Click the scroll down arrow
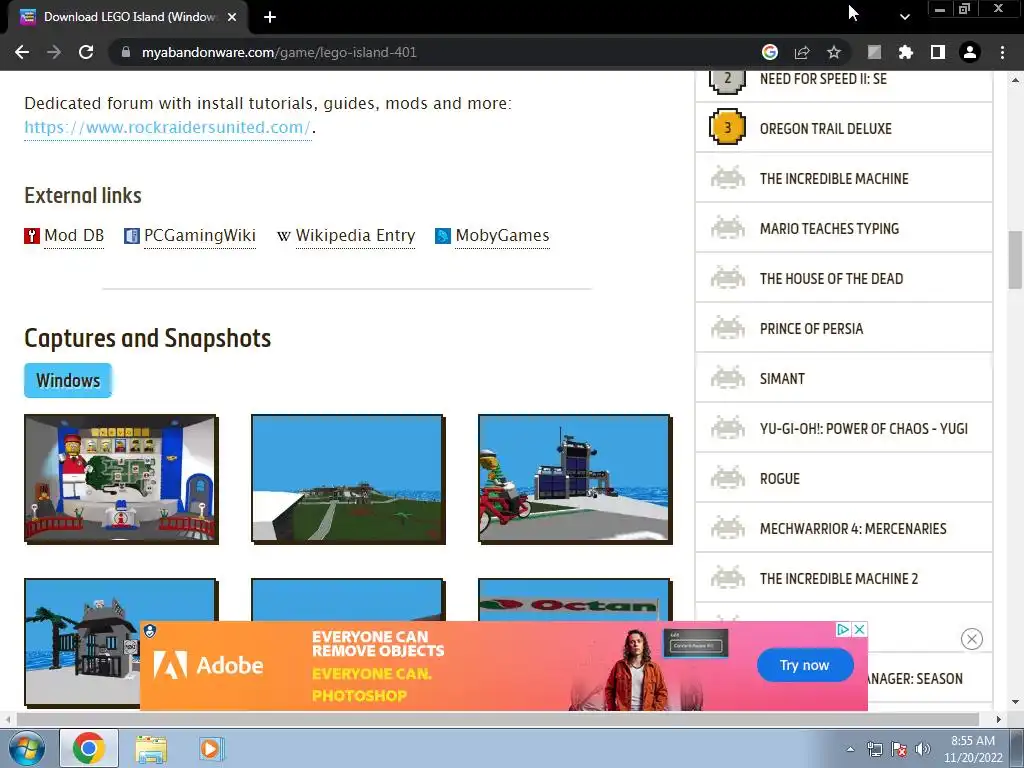Viewport: 1024px width, 768px height. pos(1015,702)
